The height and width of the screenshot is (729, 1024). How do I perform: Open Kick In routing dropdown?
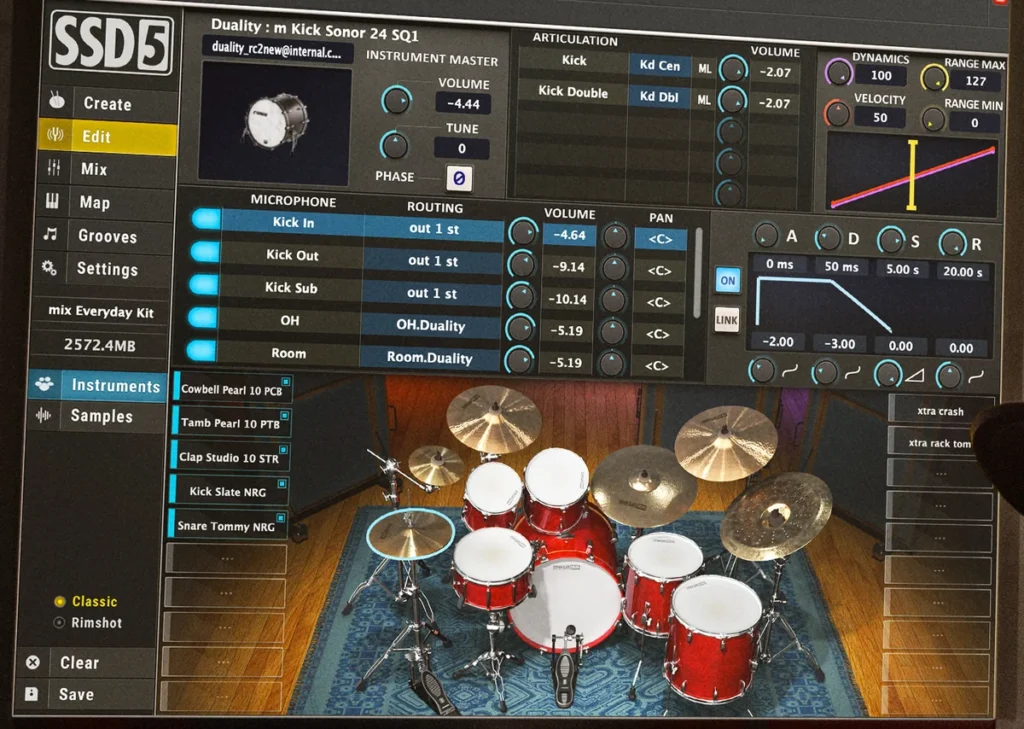434,229
